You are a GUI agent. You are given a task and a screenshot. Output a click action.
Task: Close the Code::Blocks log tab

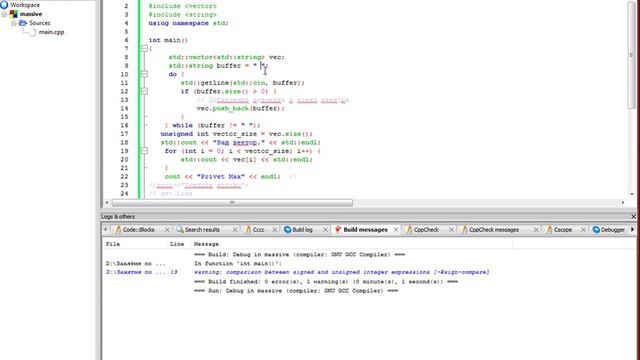(167, 230)
